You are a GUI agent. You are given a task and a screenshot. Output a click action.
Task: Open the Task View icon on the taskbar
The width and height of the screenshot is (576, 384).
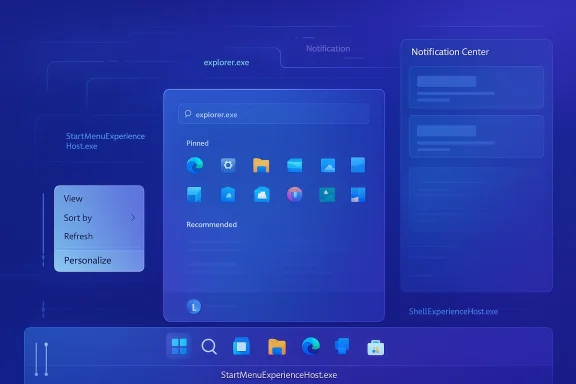point(241,346)
